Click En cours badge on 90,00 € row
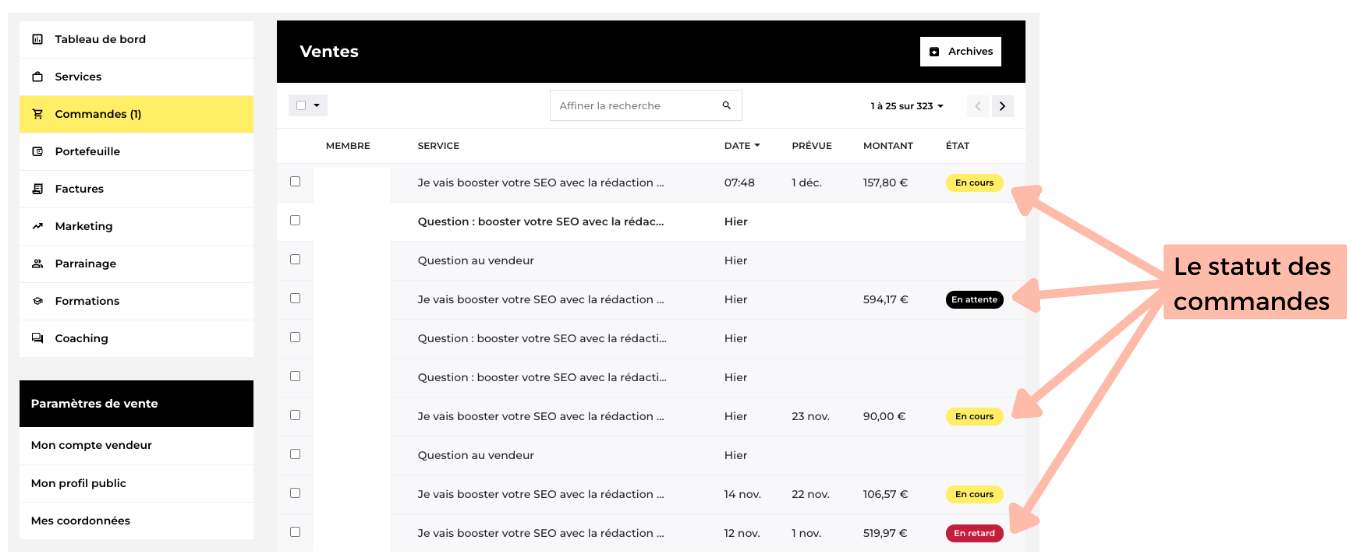This screenshot has width=1353, height=560. [x=974, y=416]
